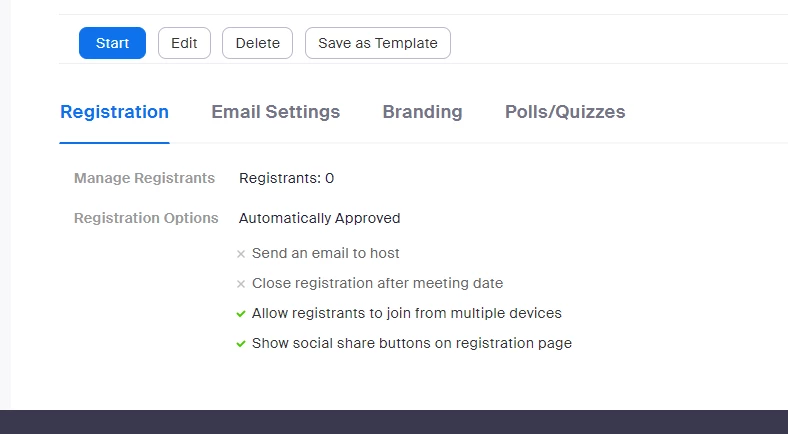Open the Email Settings tab
Image resolution: width=788 pixels, height=434 pixels.
coord(275,112)
